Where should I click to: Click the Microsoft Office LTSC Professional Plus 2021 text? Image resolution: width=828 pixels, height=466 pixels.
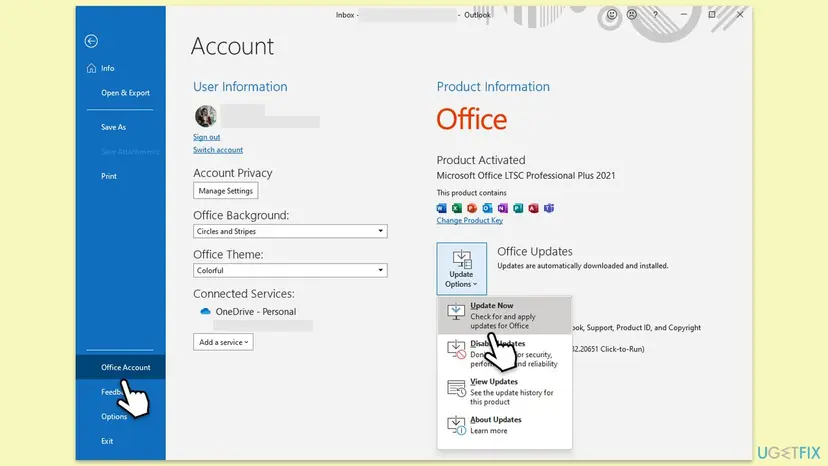[525, 175]
